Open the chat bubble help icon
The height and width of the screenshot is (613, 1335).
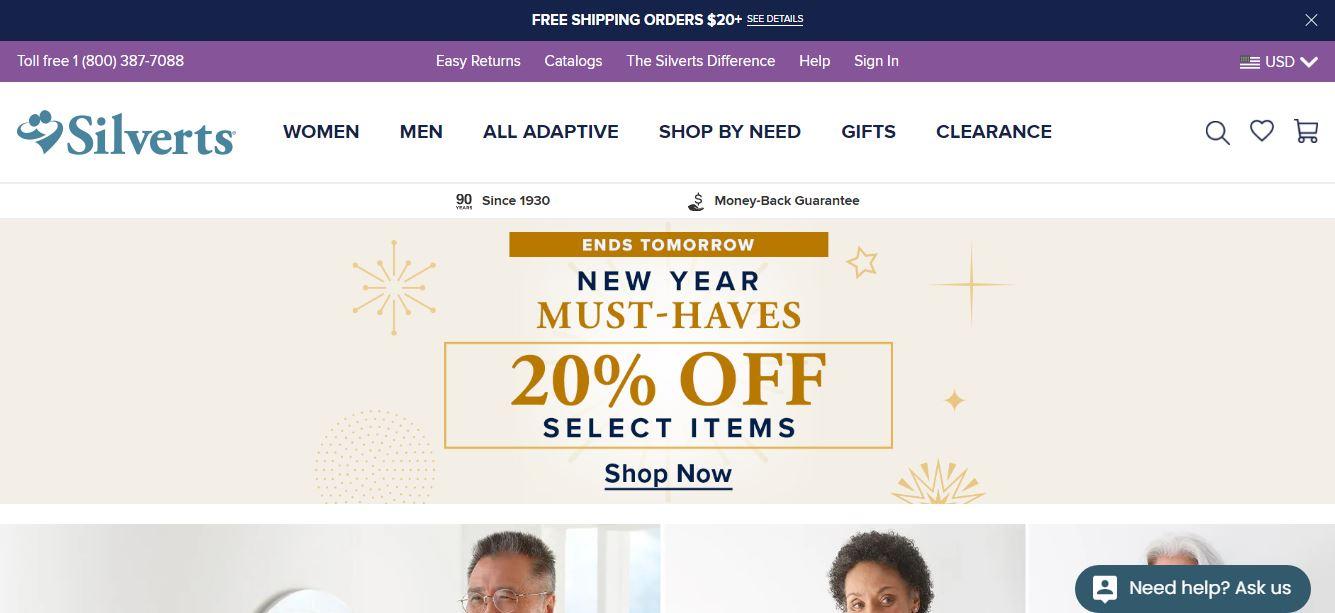(1105, 588)
